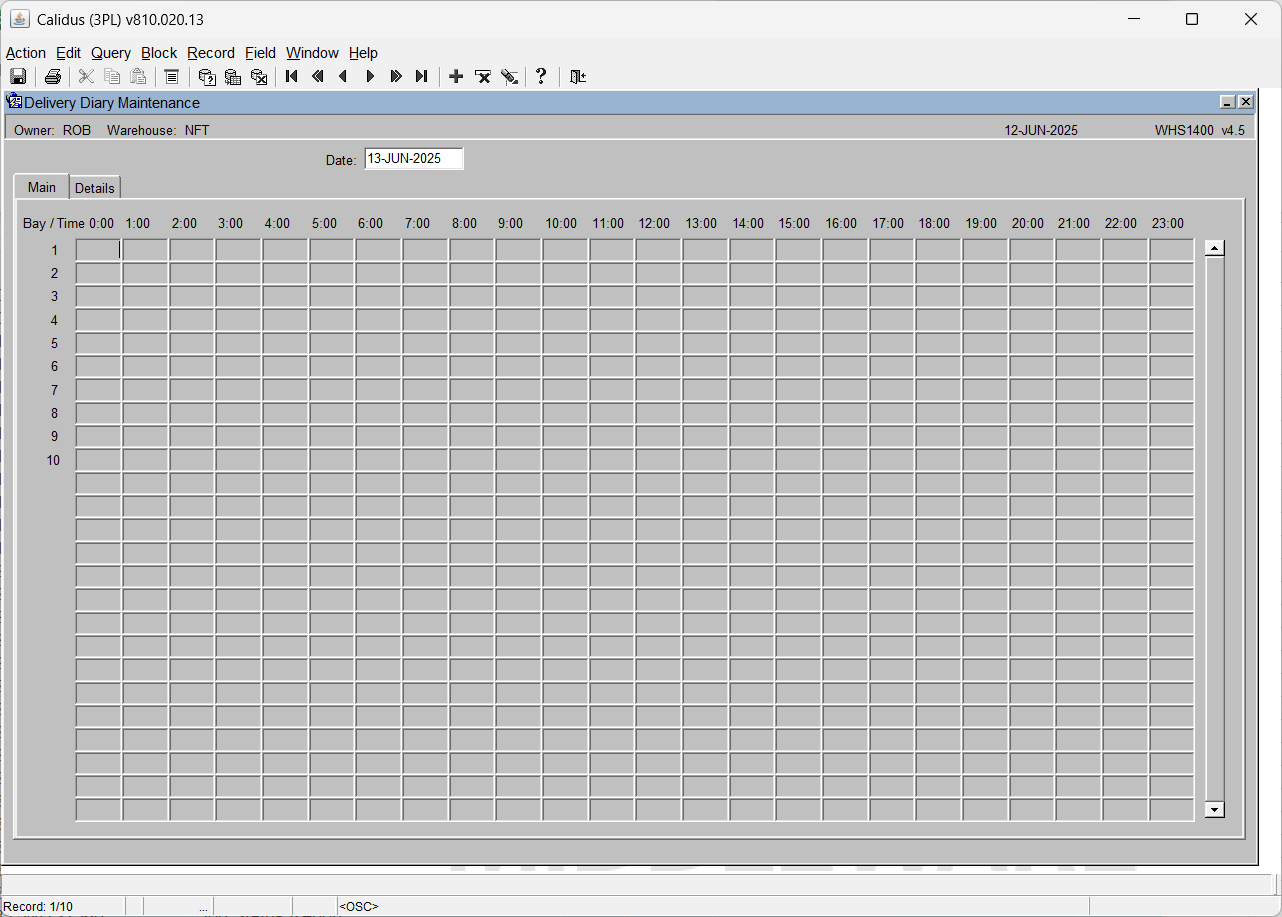
Task: Click the Copy icon in the toolbar
Action: tap(112, 77)
